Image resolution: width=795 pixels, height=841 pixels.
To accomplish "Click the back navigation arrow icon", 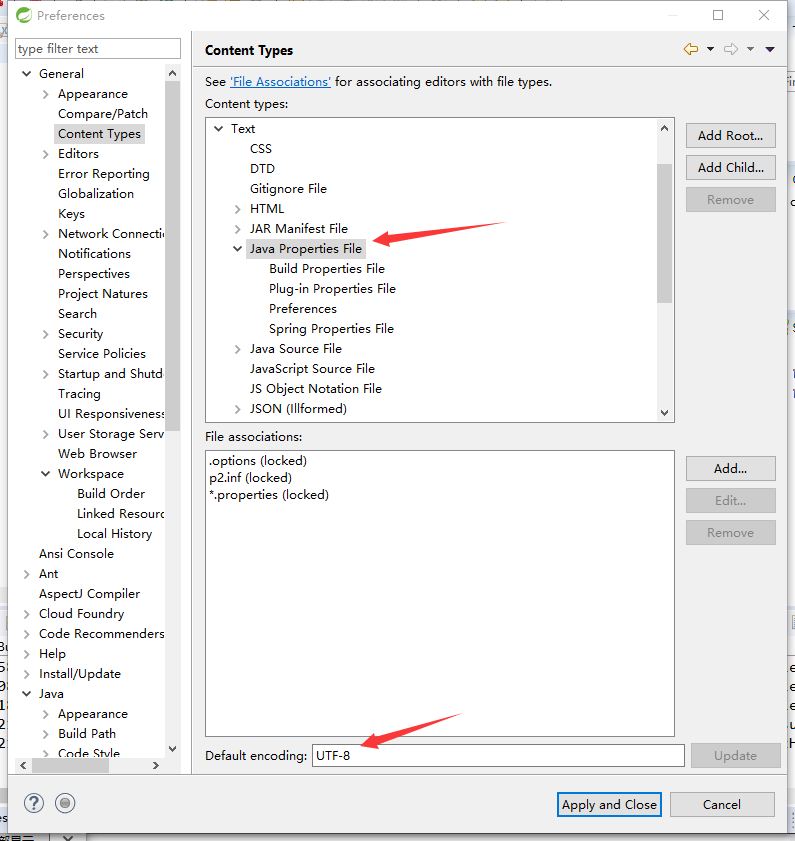I will [691, 49].
